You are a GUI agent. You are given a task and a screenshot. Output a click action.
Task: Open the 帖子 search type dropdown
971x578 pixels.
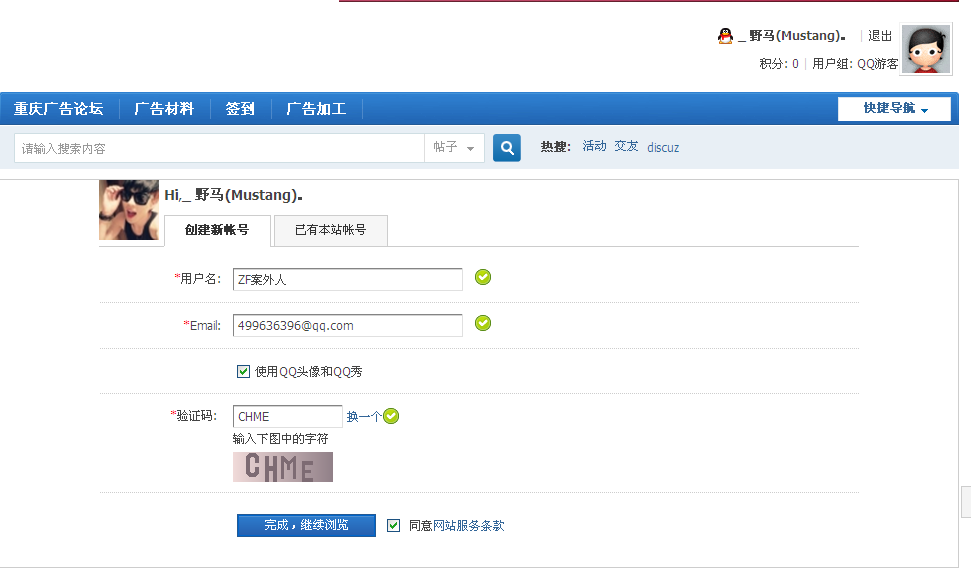(x=454, y=148)
